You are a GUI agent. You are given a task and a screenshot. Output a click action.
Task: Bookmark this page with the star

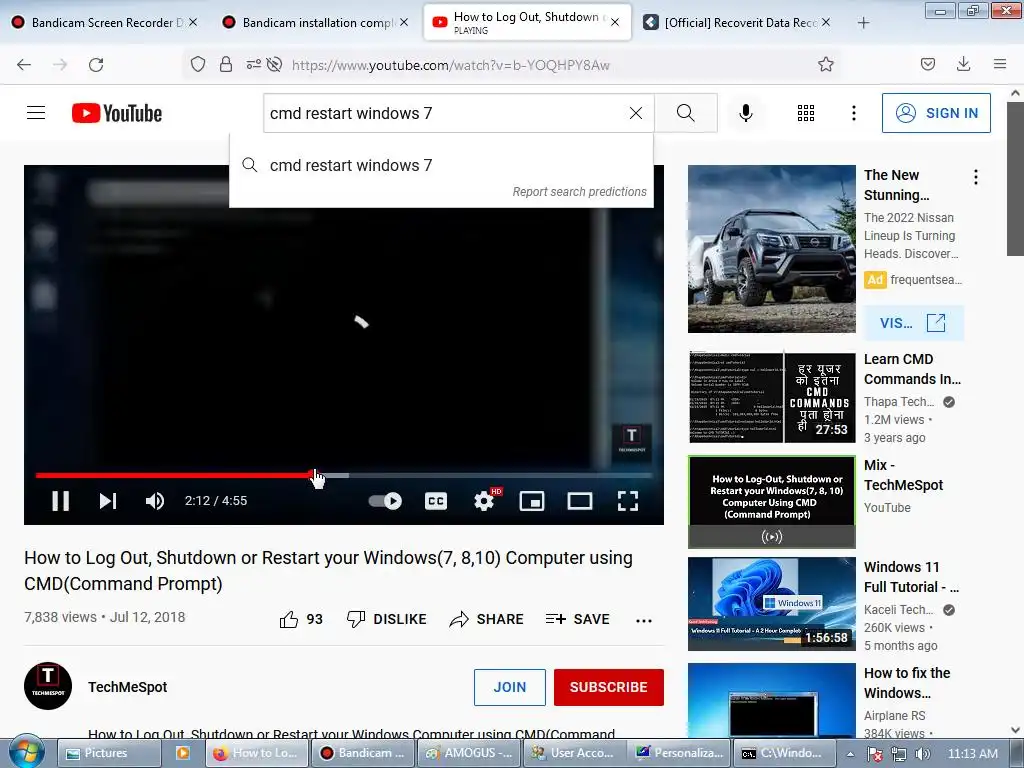tap(826, 64)
